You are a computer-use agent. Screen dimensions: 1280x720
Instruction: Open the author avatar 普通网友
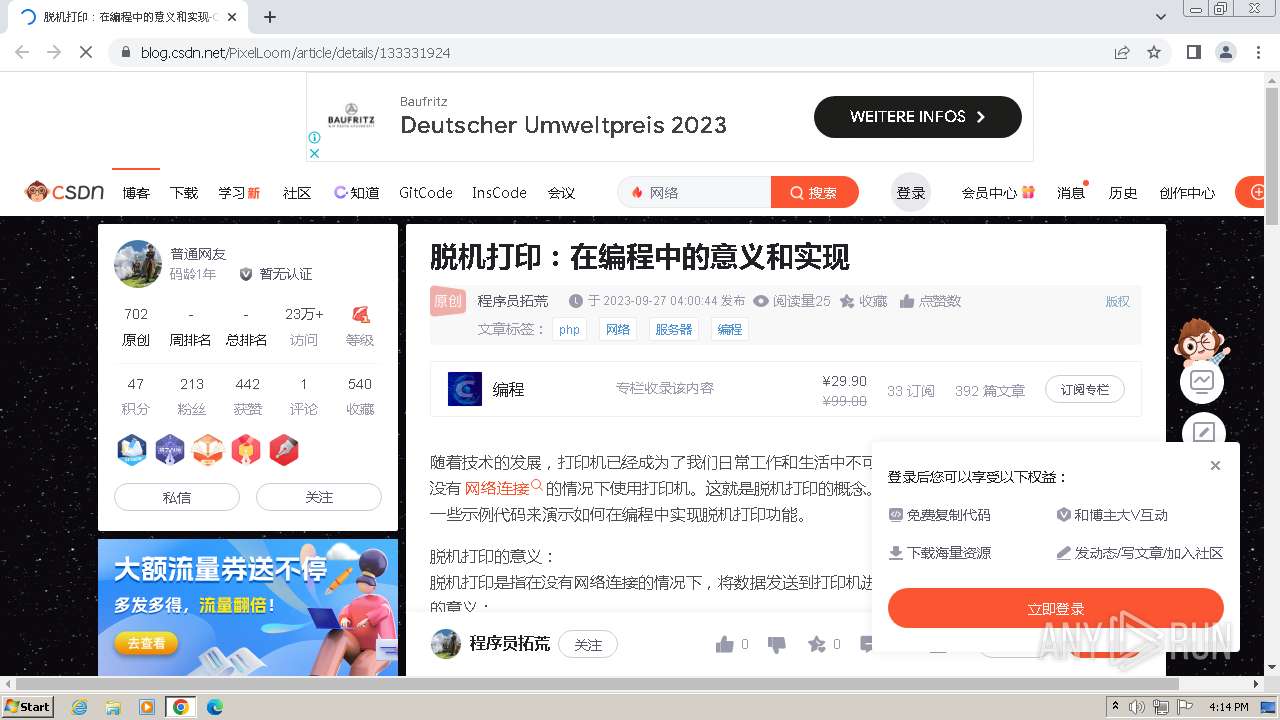138,264
